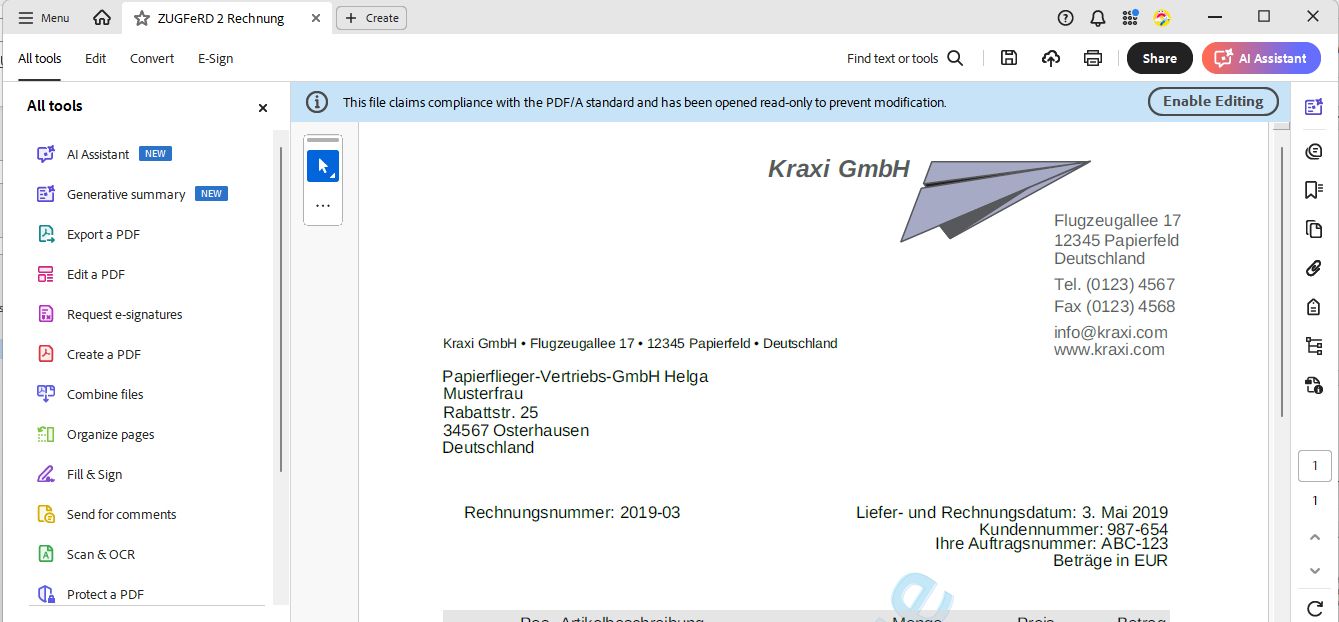Rotate the page view clockwise
This screenshot has width=1339, height=622.
[x=1315, y=607]
